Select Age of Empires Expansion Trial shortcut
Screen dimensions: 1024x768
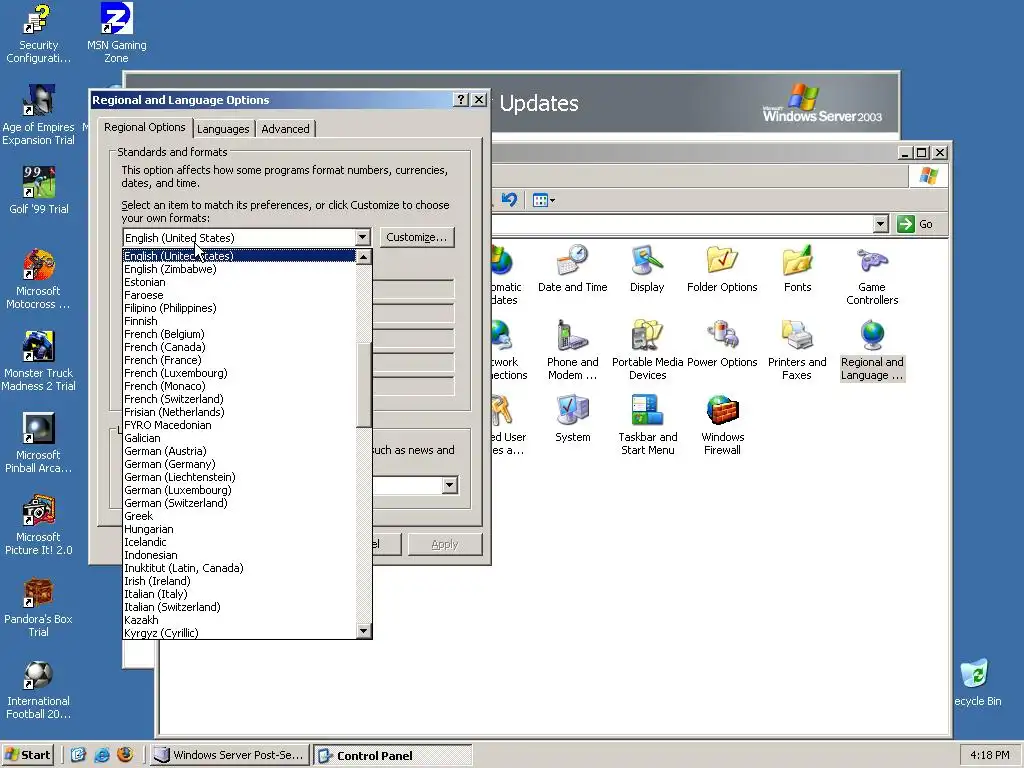coord(38,115)
